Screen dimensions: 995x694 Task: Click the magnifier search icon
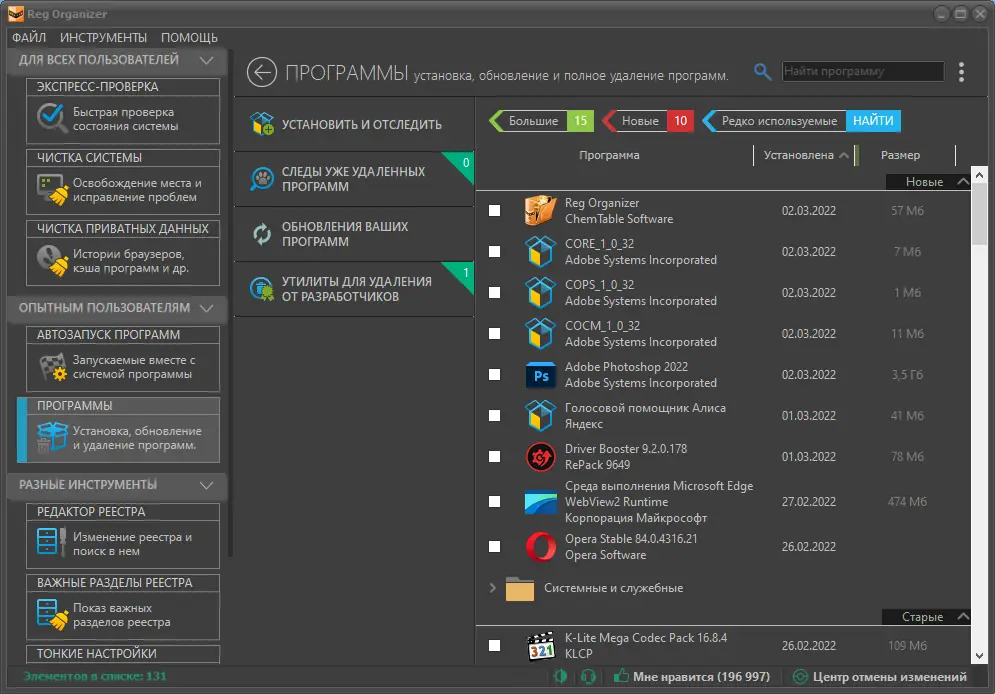coord(762,72)
